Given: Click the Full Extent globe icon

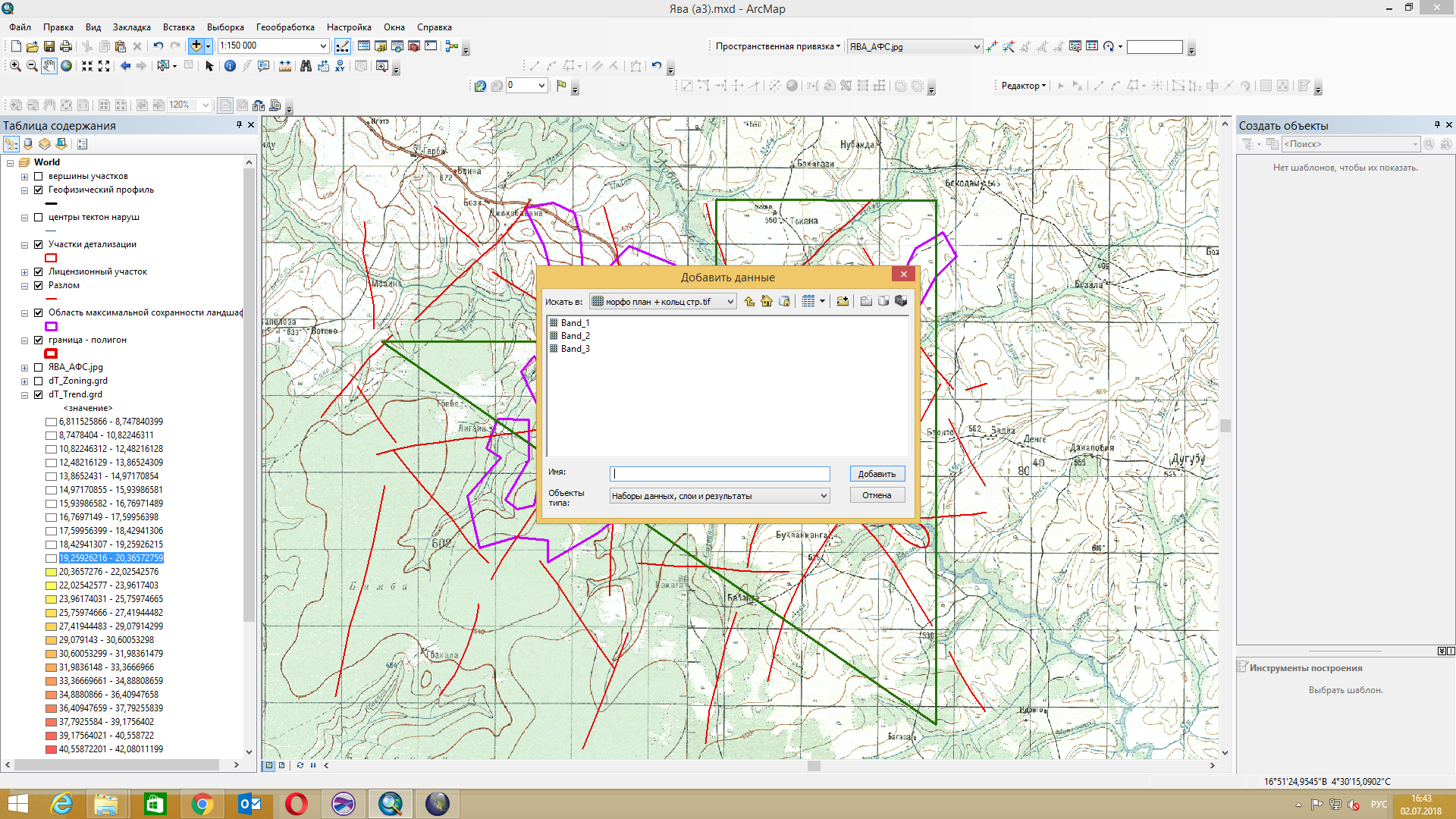Looking at the screenshot, I should point(67,66).
